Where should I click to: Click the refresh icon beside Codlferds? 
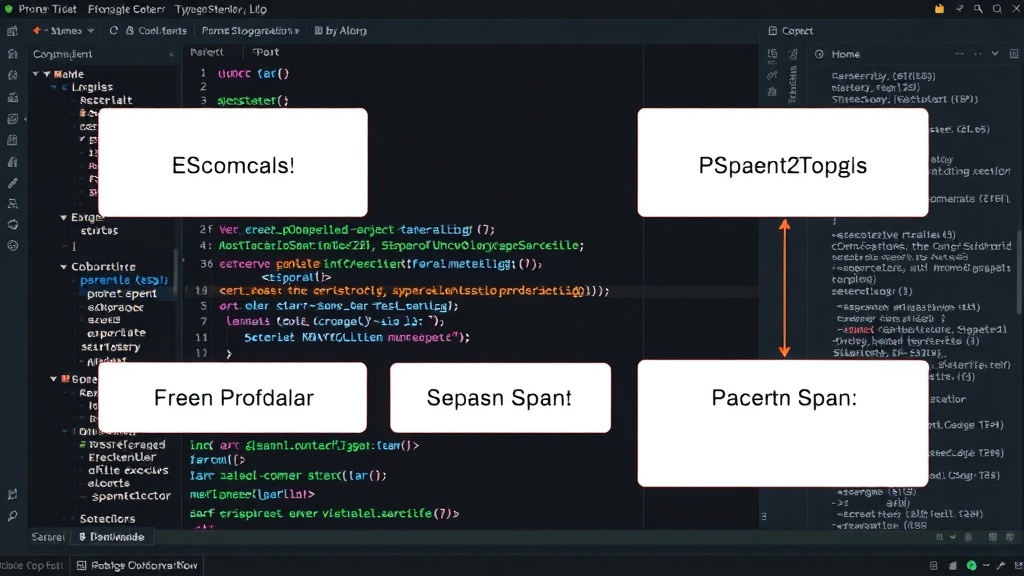click(x=114, y=31)
